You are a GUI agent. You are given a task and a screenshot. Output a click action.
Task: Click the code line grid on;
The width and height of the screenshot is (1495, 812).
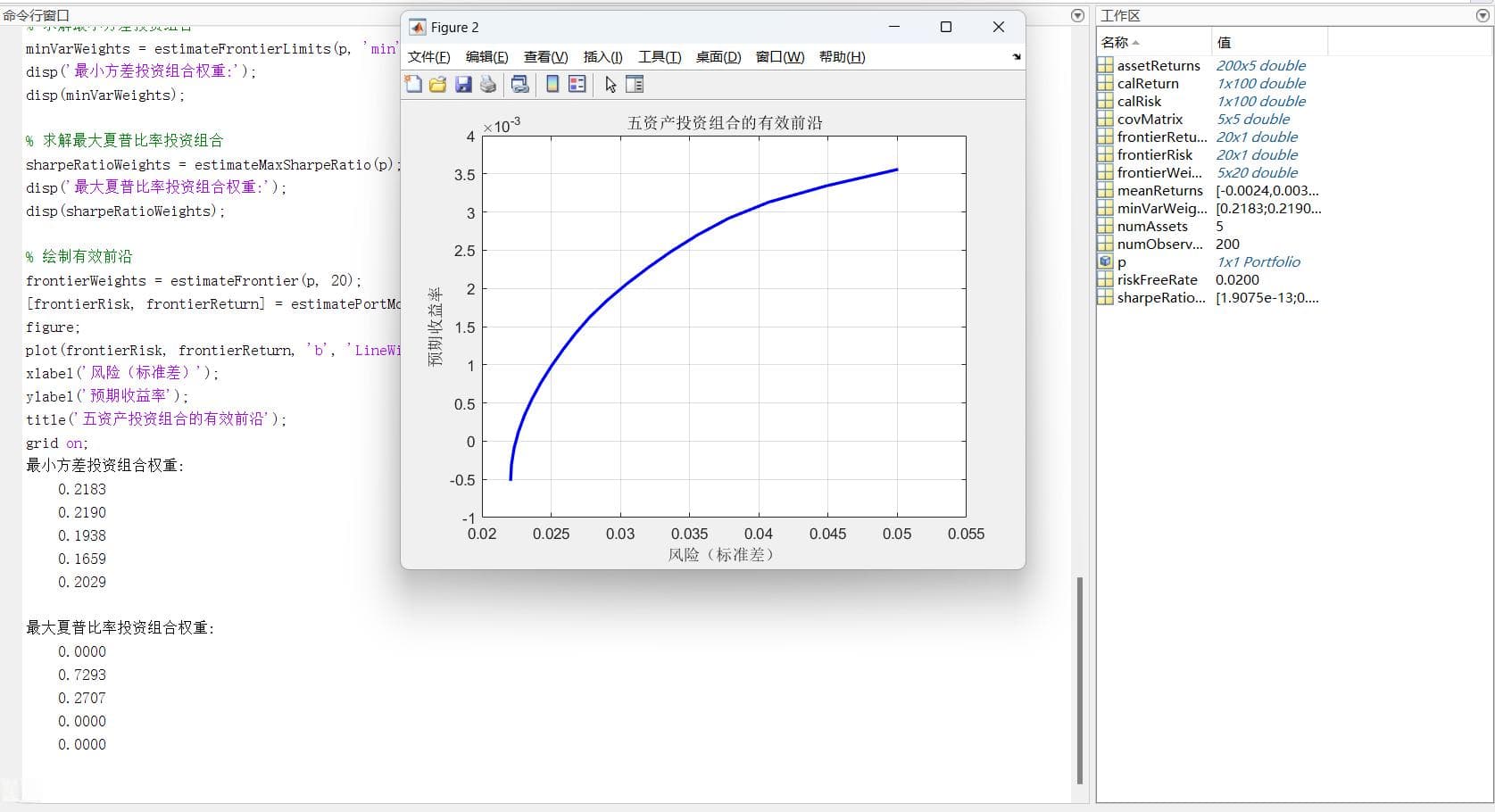coord(57,443)
